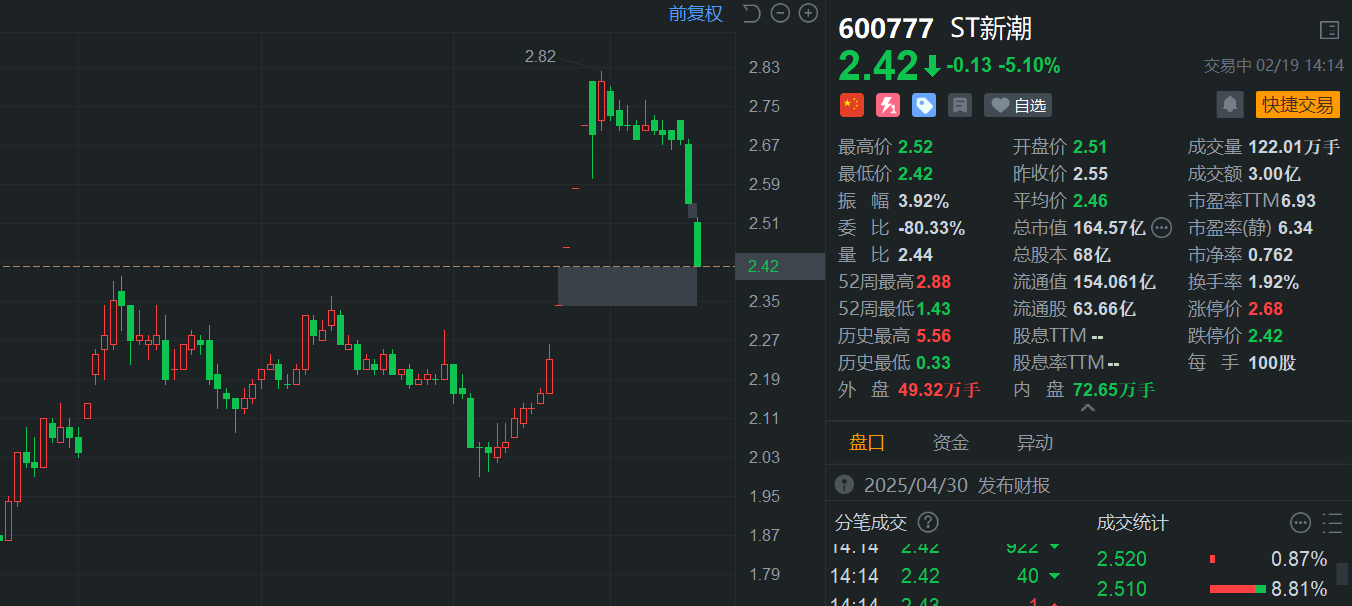Click the 8.81% volume bar in 成交统计

coord(1238,589)
